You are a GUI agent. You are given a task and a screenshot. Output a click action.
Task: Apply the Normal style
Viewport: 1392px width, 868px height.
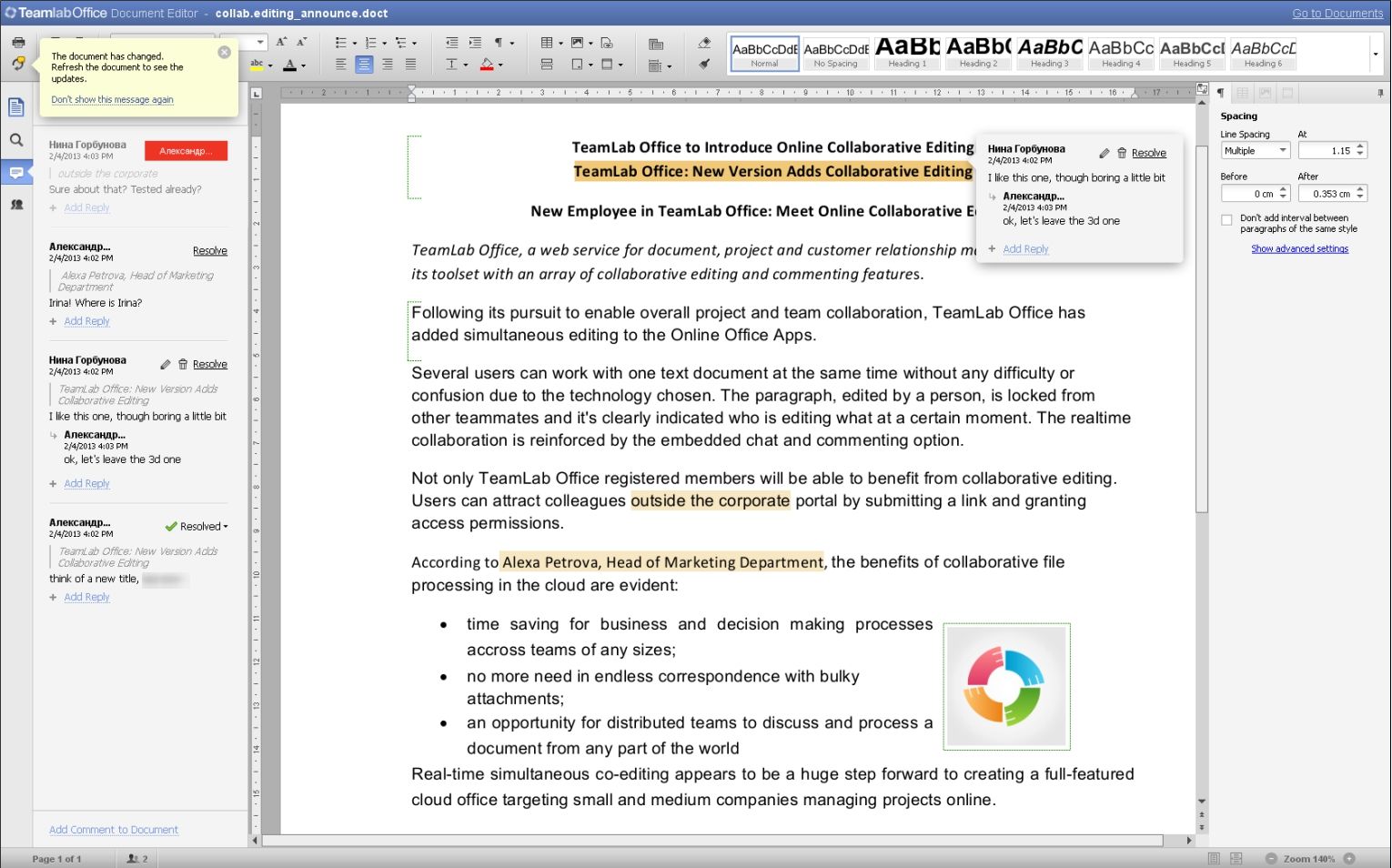764,54
